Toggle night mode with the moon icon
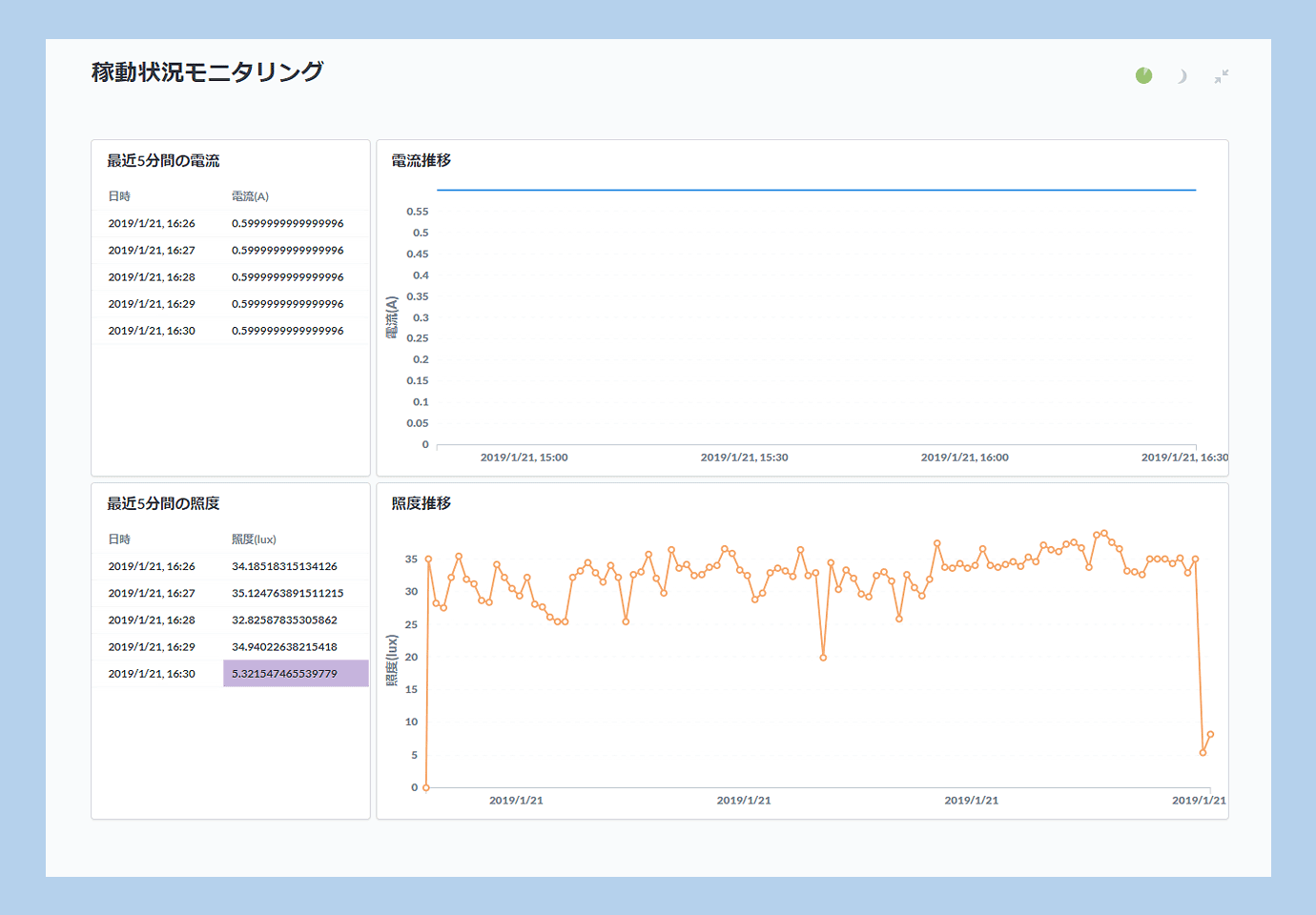1316x915 pixels. coord(1182,76)
